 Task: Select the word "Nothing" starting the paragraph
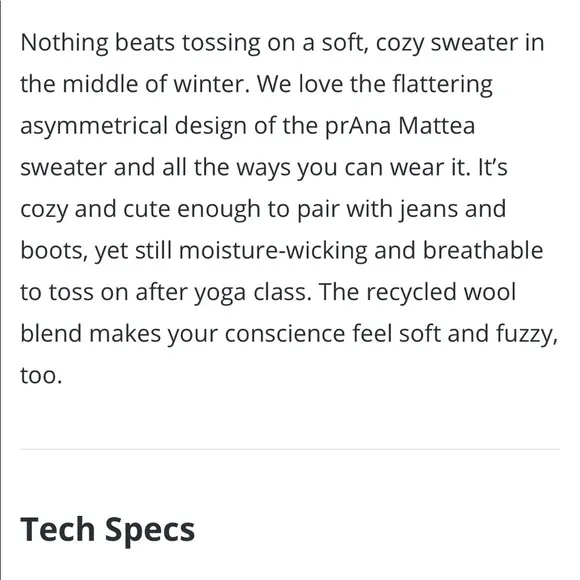point(64,43)
